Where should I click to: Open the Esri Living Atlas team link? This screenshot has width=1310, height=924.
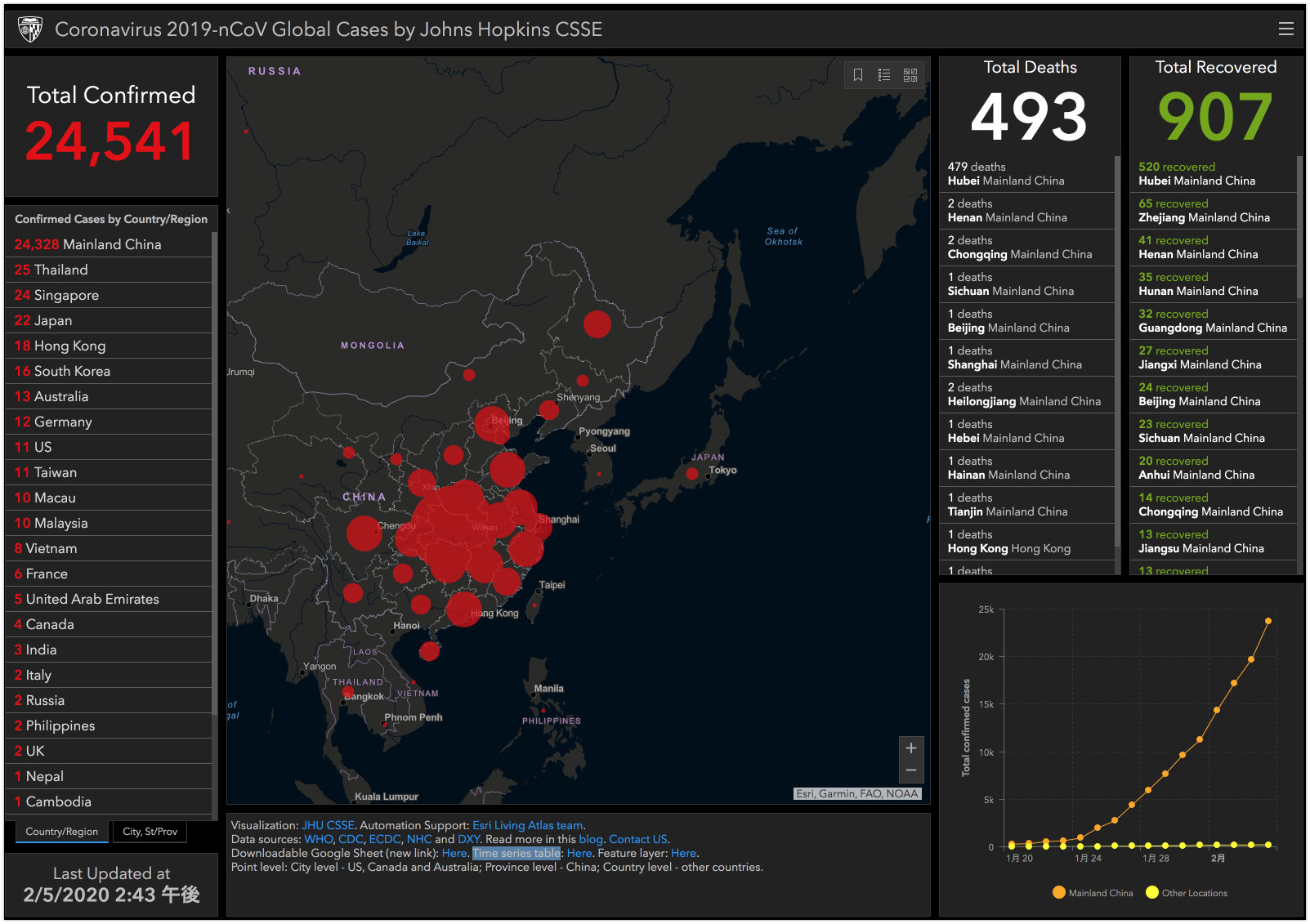click(x=527, y=825)
